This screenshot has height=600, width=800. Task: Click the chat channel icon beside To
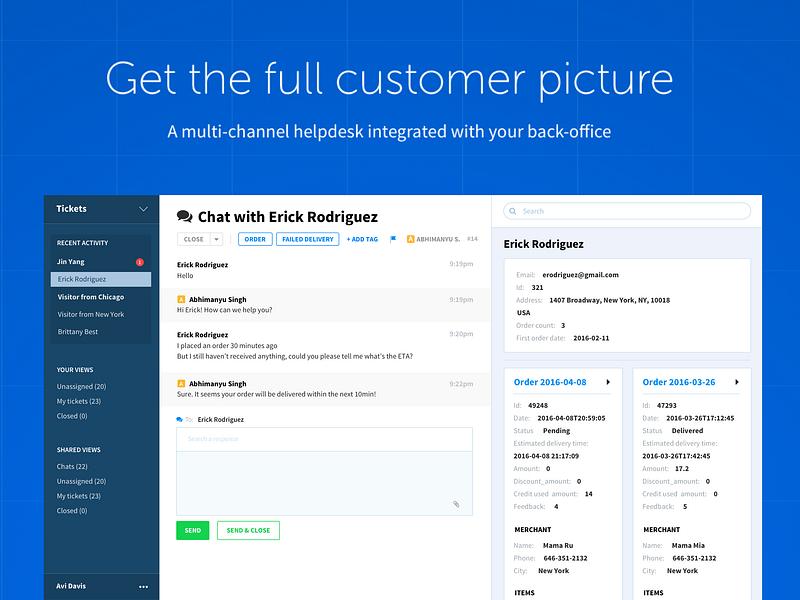click(x=180, y=419)
